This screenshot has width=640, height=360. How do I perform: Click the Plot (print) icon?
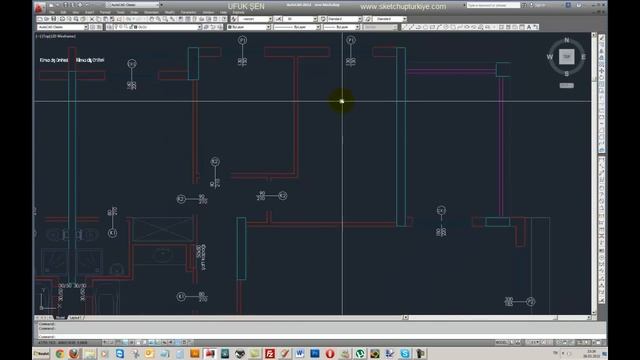click(62, 19)
